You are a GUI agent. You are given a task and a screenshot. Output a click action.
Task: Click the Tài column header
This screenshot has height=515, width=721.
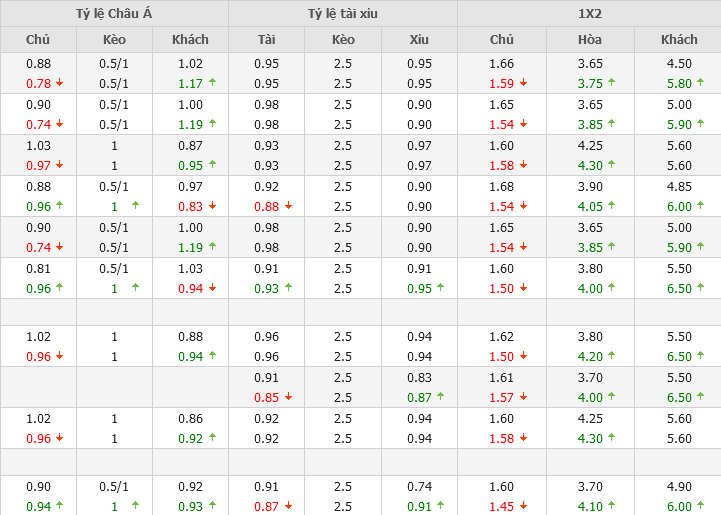coord(266,39)
